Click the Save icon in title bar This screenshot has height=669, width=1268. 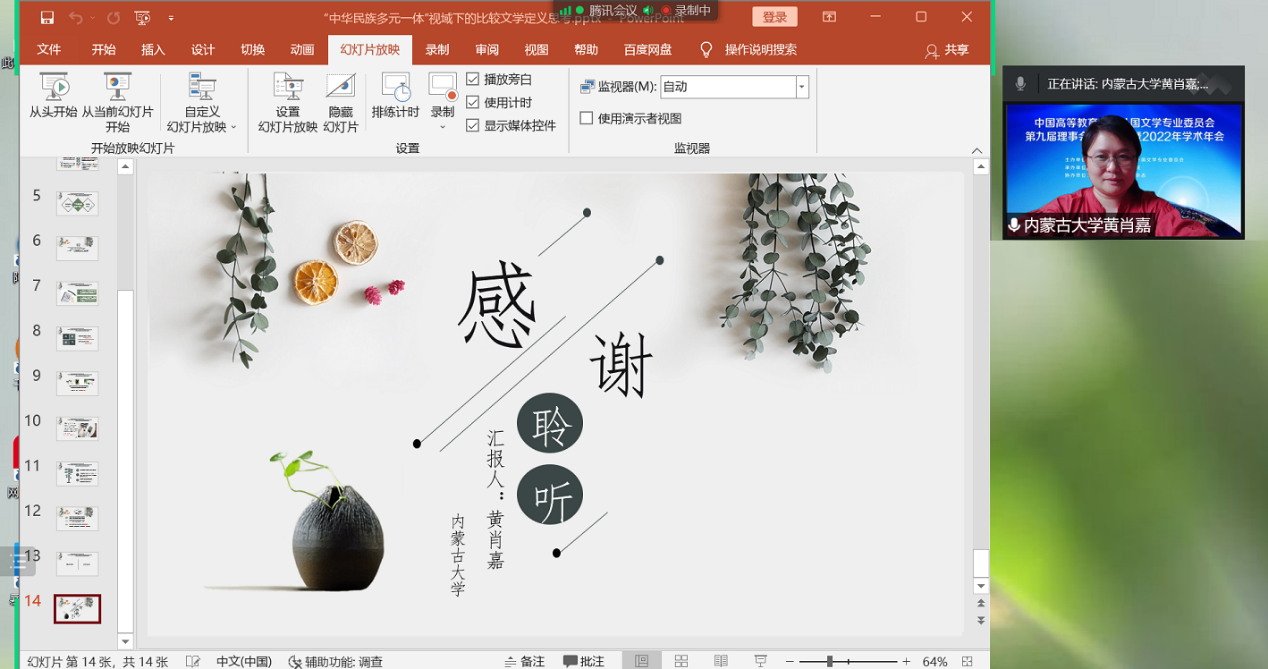pyautogui.click(x=47, y=17)
